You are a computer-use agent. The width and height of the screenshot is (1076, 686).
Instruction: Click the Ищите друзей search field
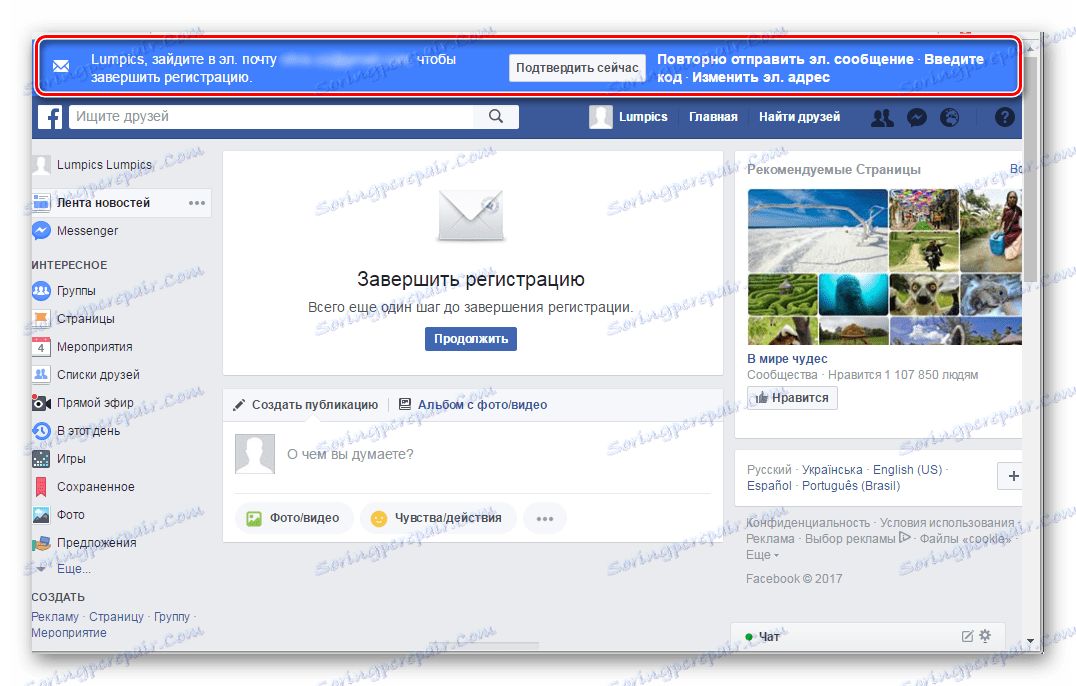pos(271,117)
